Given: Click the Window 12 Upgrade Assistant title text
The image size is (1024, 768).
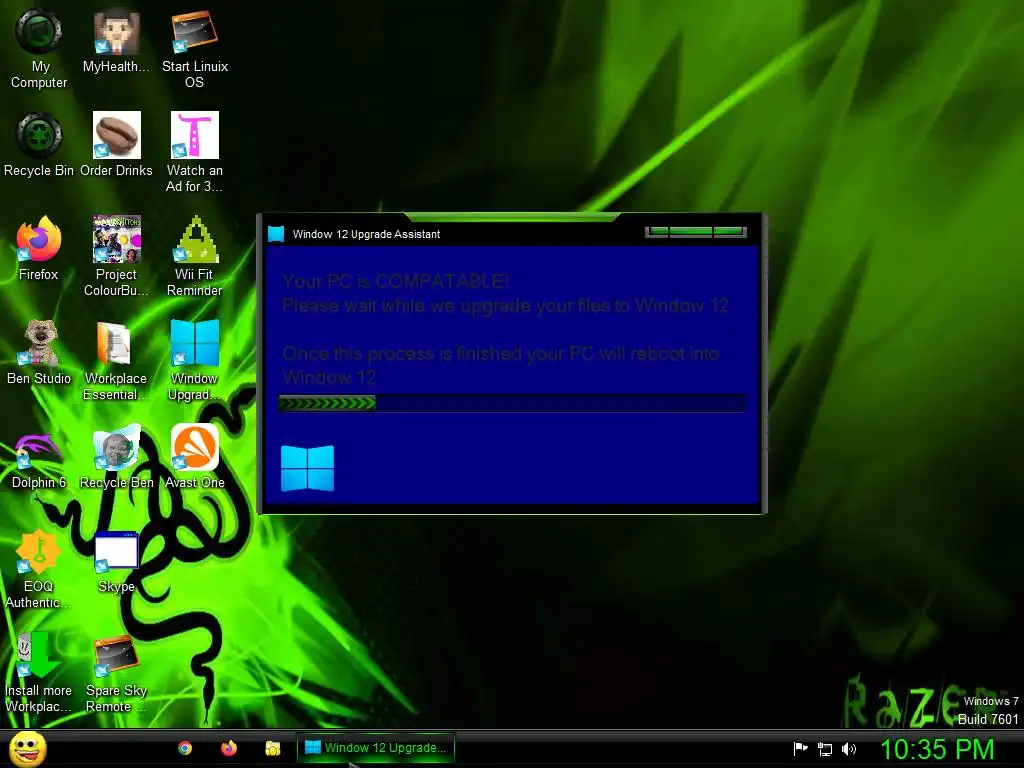Looking at the screenshot, I should 366,234.
